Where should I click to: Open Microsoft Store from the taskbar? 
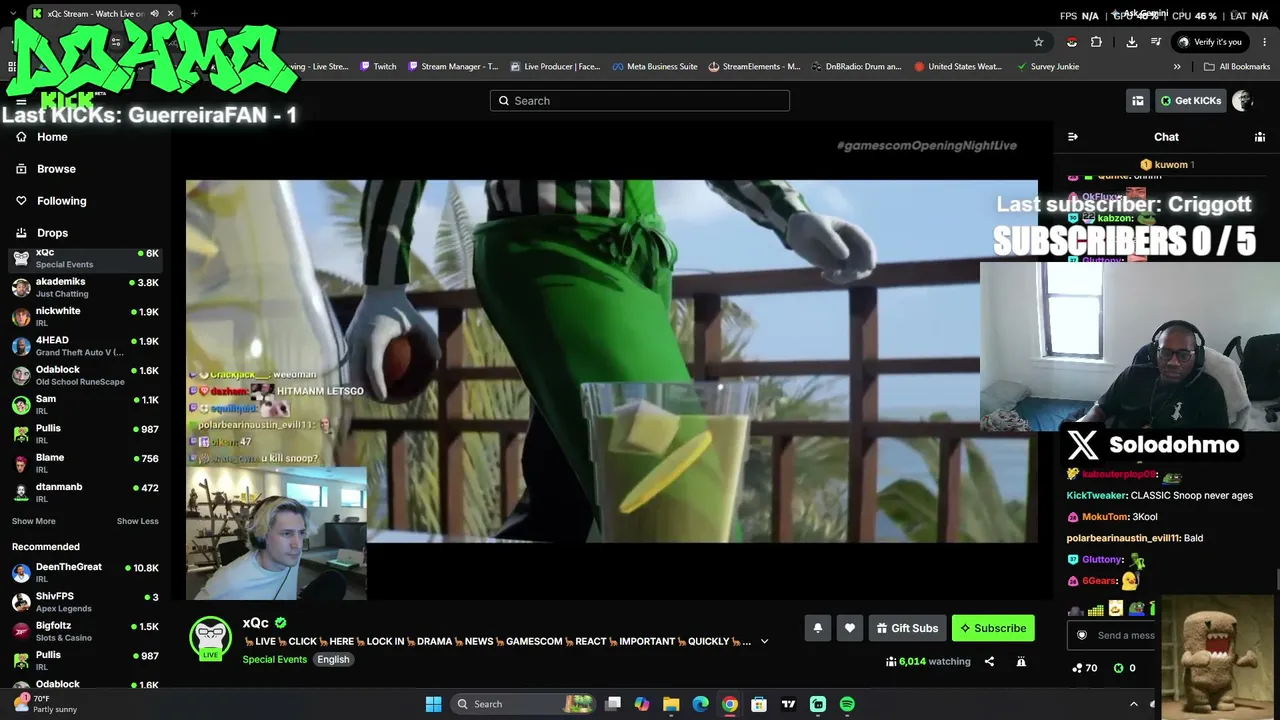pyautogui.click(x=759, y=704)
